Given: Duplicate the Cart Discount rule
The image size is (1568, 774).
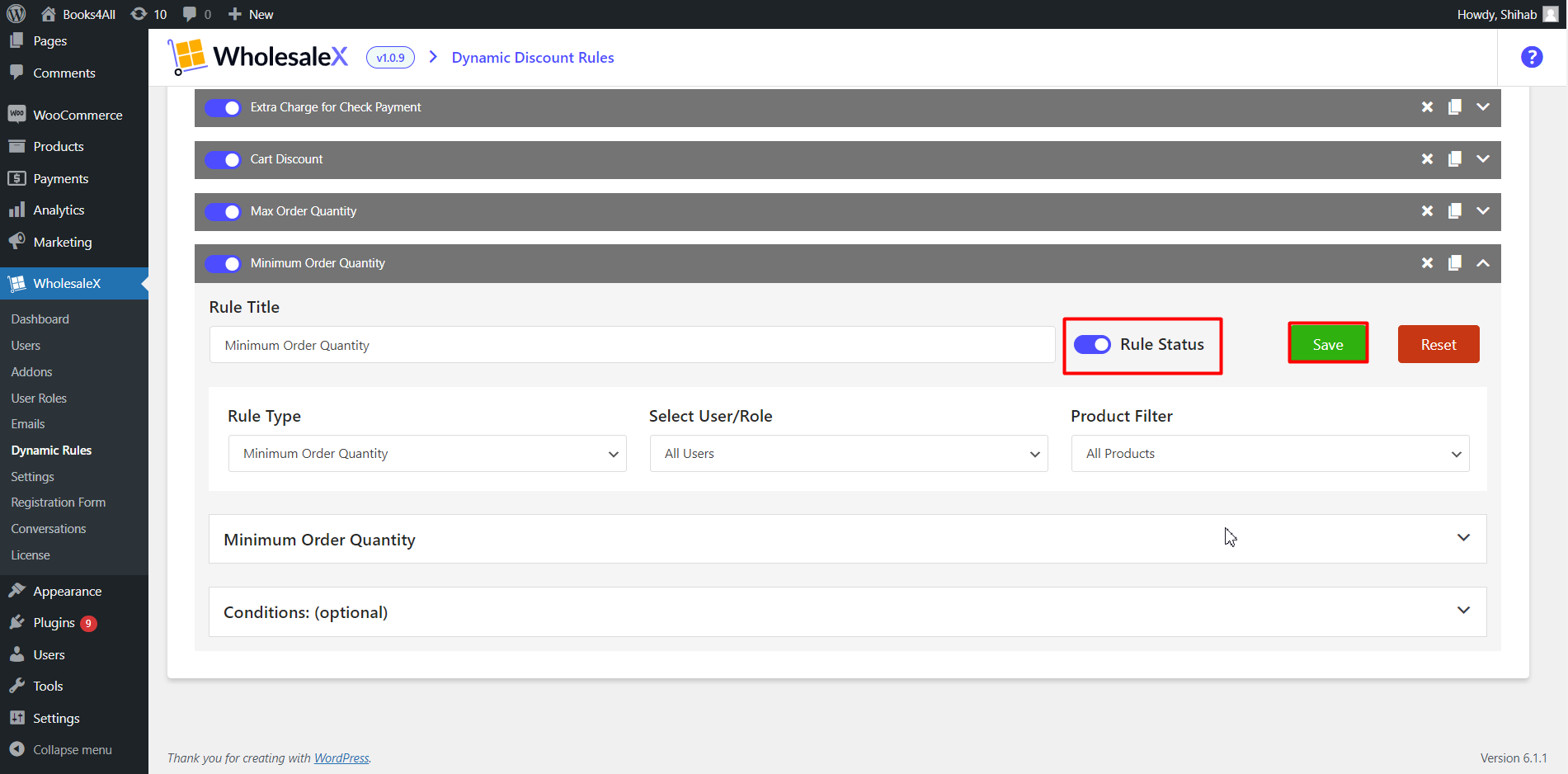Looking at the screenshot, I should tap(1455, 159).
